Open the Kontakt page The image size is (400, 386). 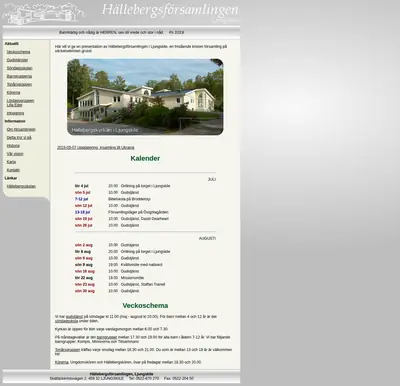pyautogui.click(x=13, y=170)
